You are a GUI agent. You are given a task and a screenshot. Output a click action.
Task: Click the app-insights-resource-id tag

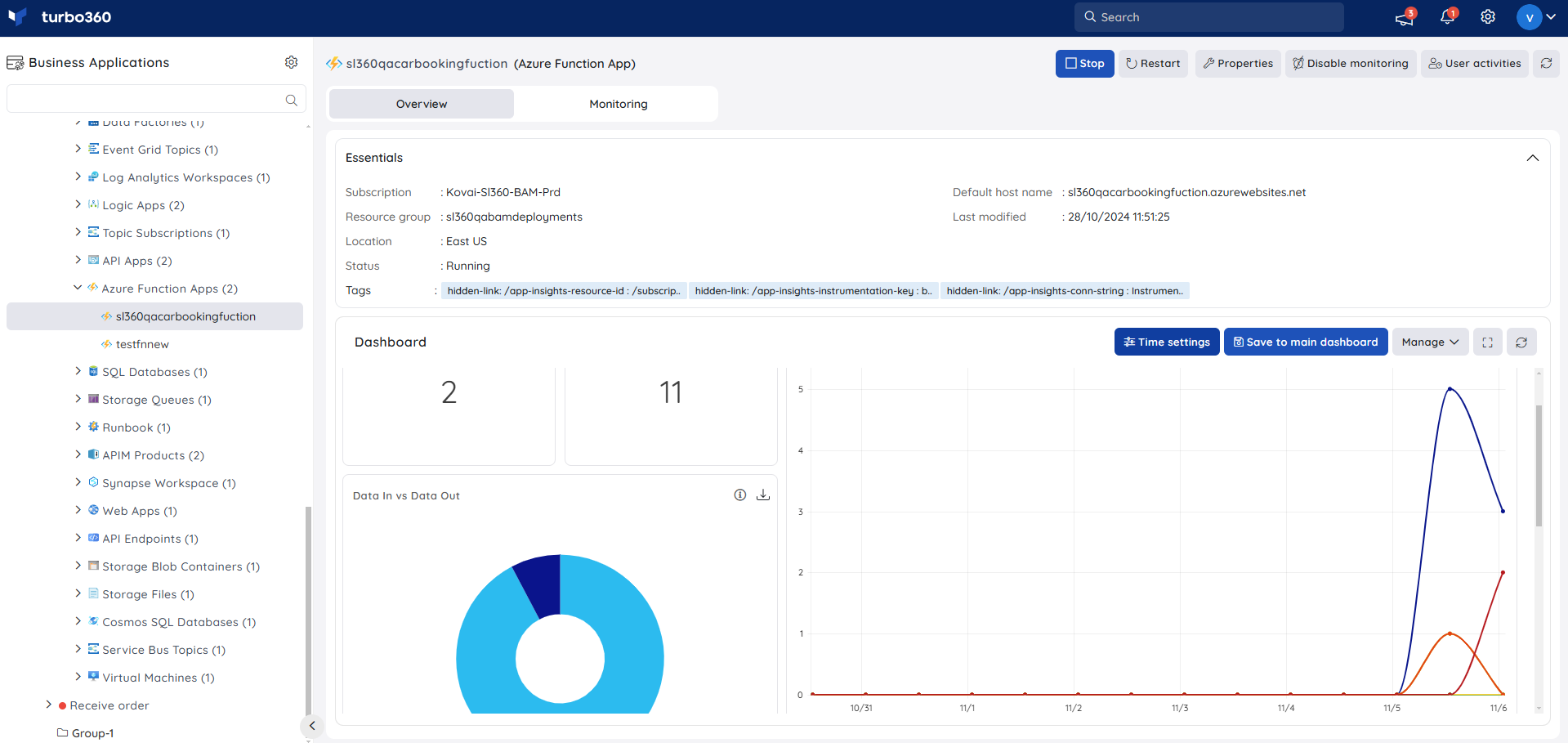click(x=564, y=291)
